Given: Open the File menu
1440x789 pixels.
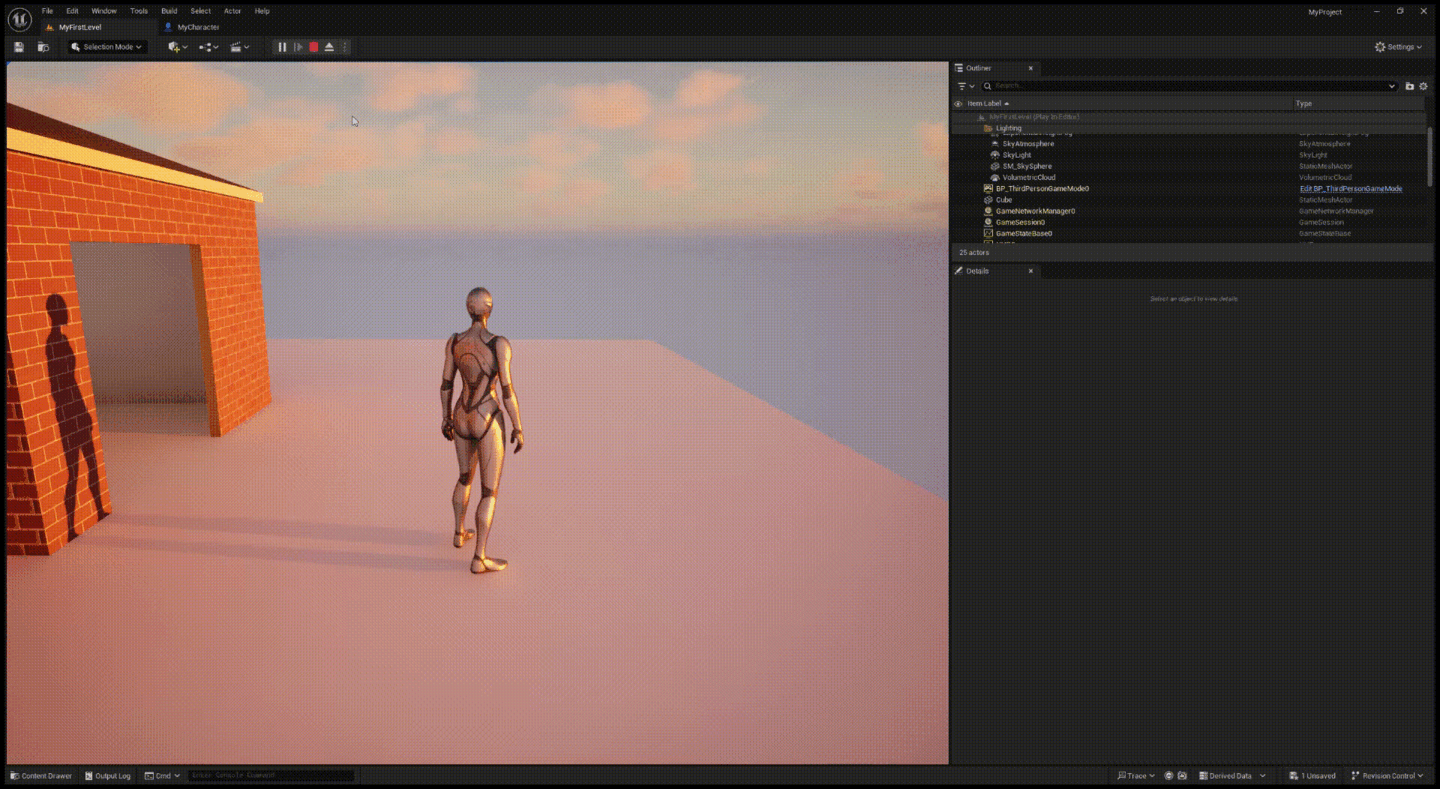Looking at the screenshot, I should tap(47, 11).
